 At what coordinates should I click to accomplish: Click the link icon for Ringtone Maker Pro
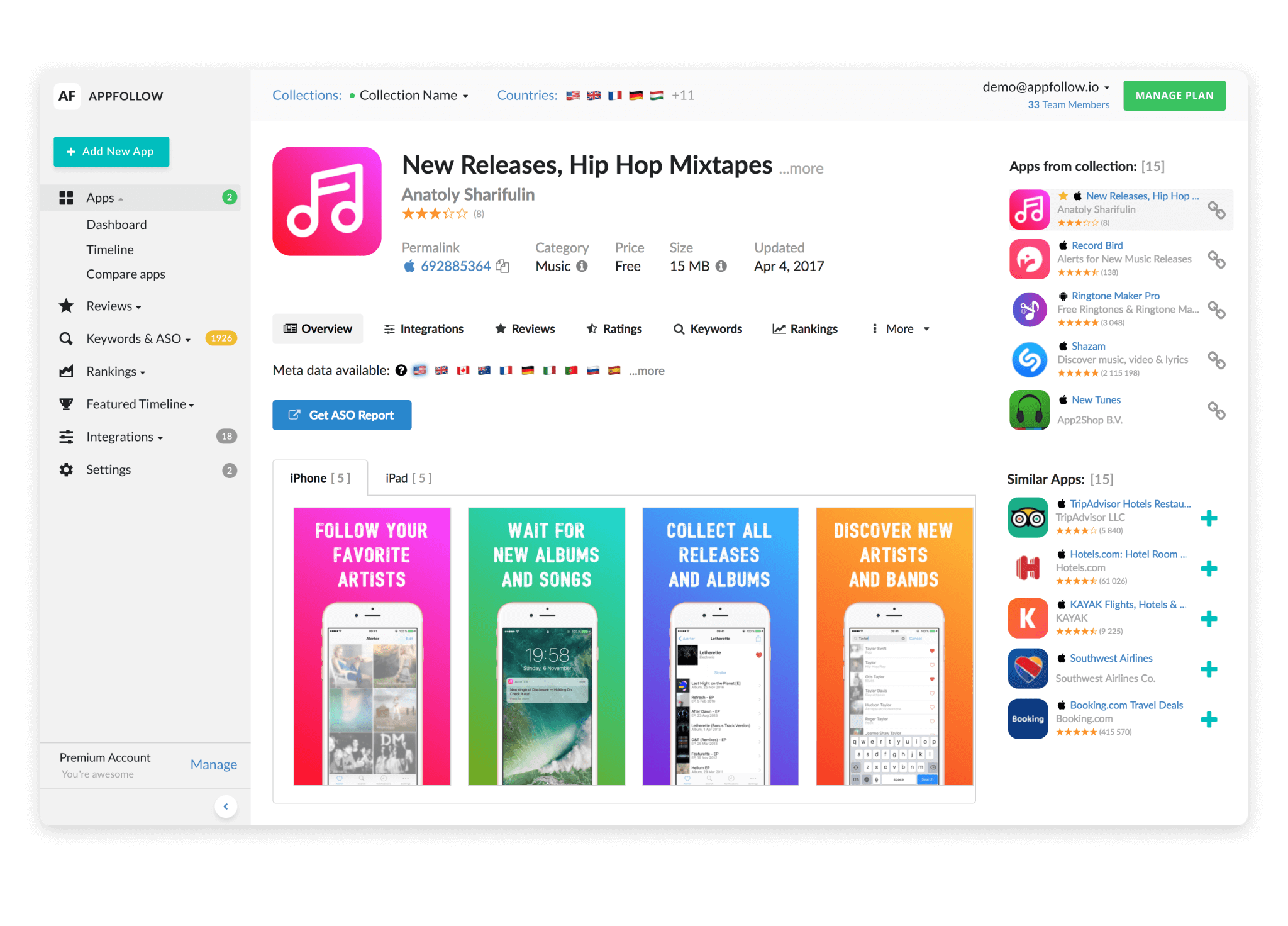pyautogui.click(x=1216, y=310)
